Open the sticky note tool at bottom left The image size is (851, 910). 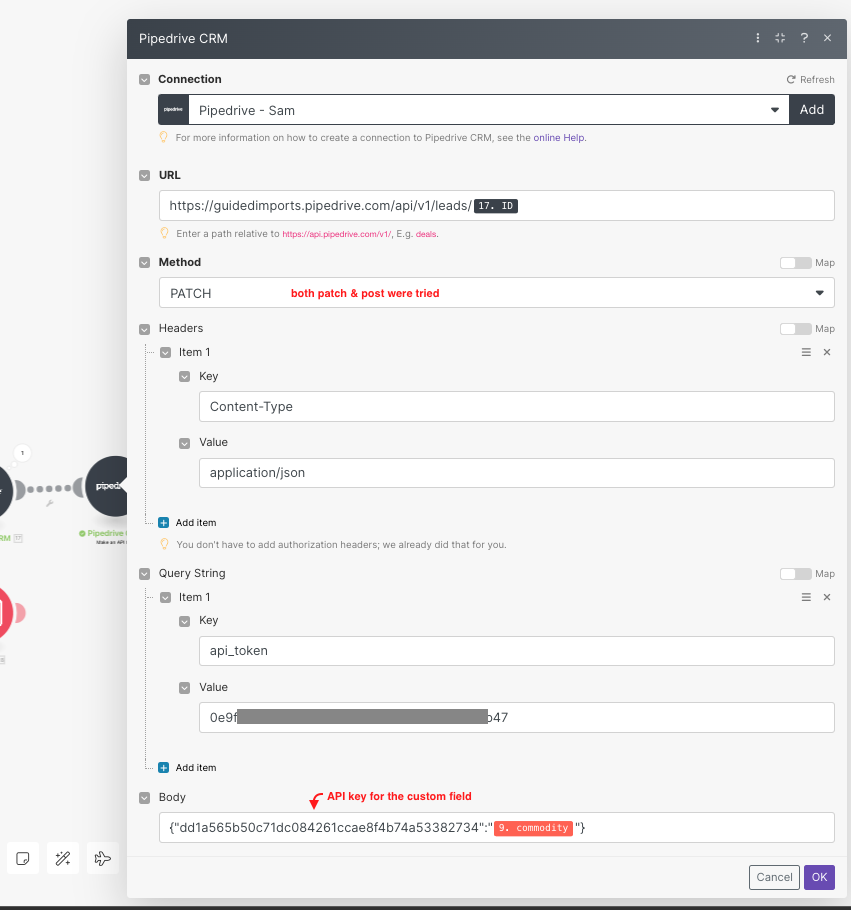[22, 858]
